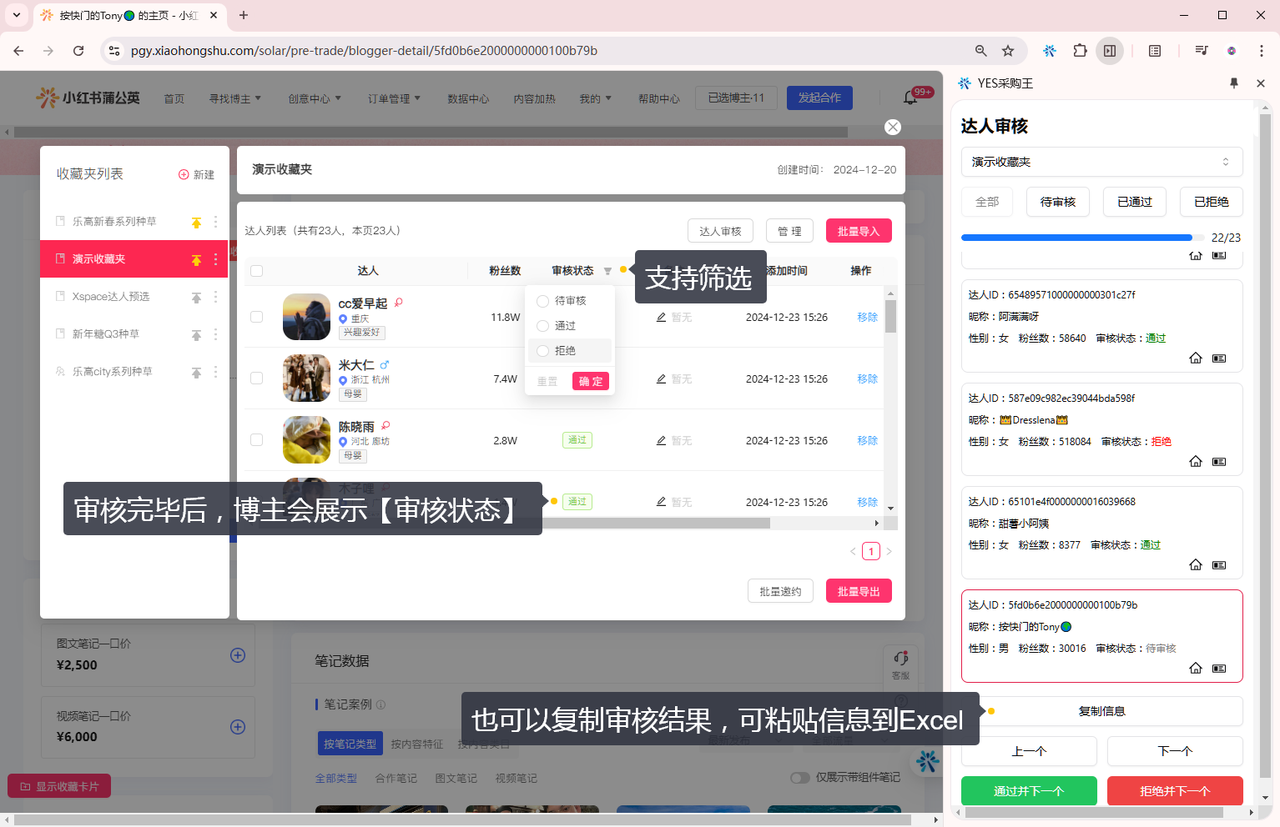This screenshot has height=827, width=1280.
Task: Click the green 通过并下一个 button
Action: click(1028, 791)
